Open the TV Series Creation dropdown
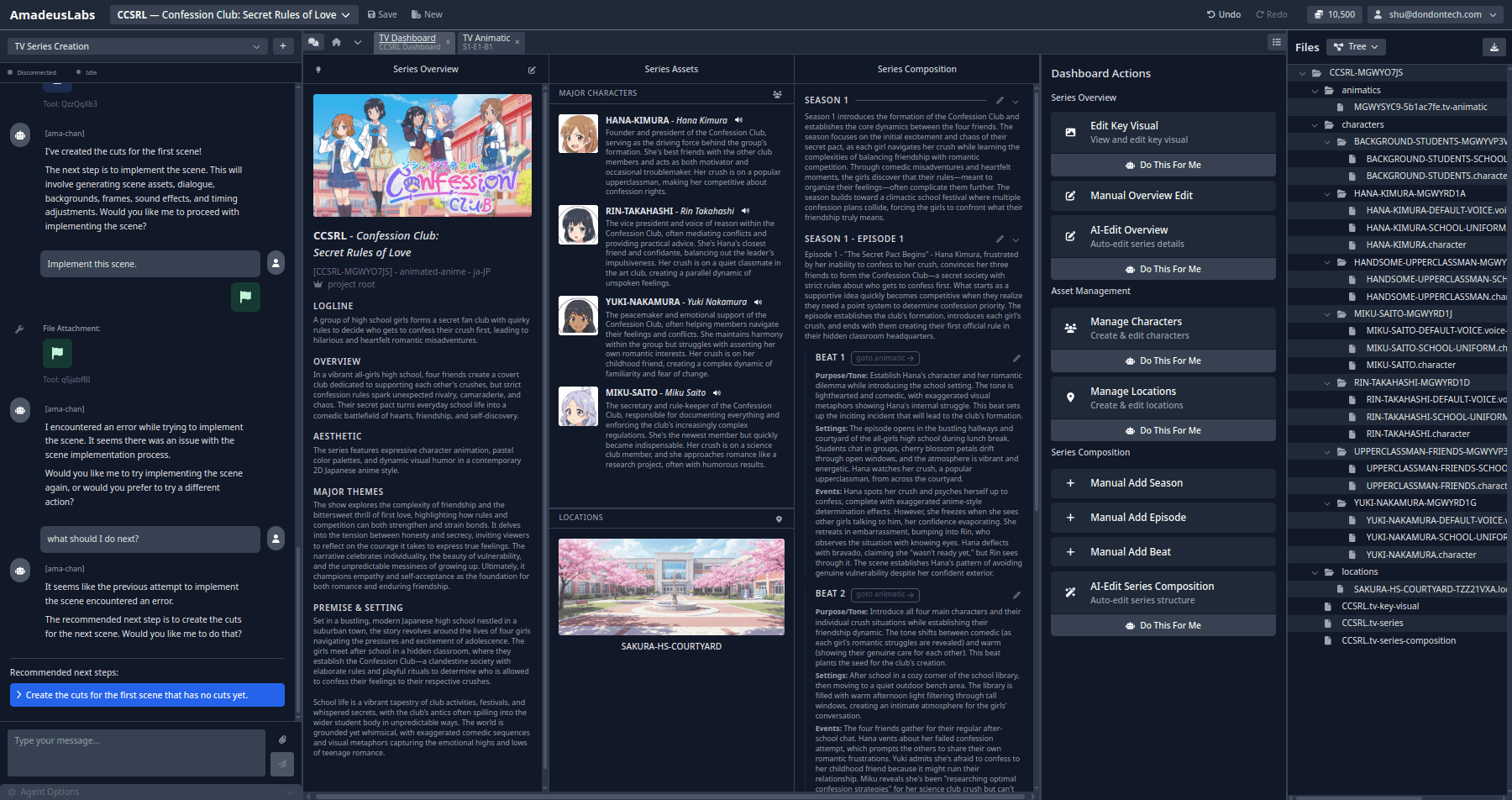 [136, 46]
